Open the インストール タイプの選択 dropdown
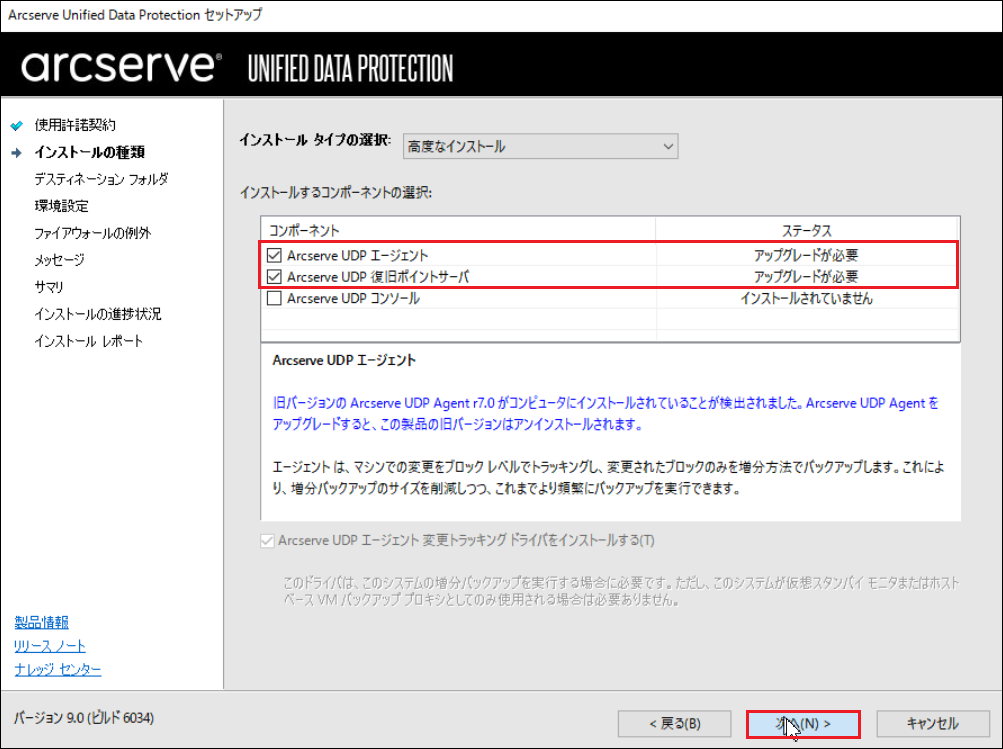Viewport: 1003px width, 749px height. (541, 146)
